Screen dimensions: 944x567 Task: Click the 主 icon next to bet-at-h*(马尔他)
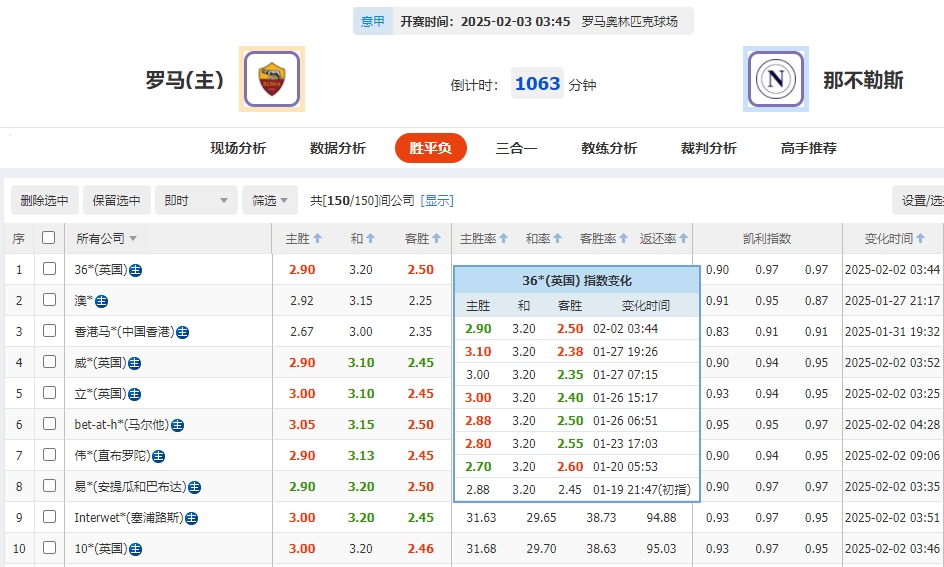(177, 425)
